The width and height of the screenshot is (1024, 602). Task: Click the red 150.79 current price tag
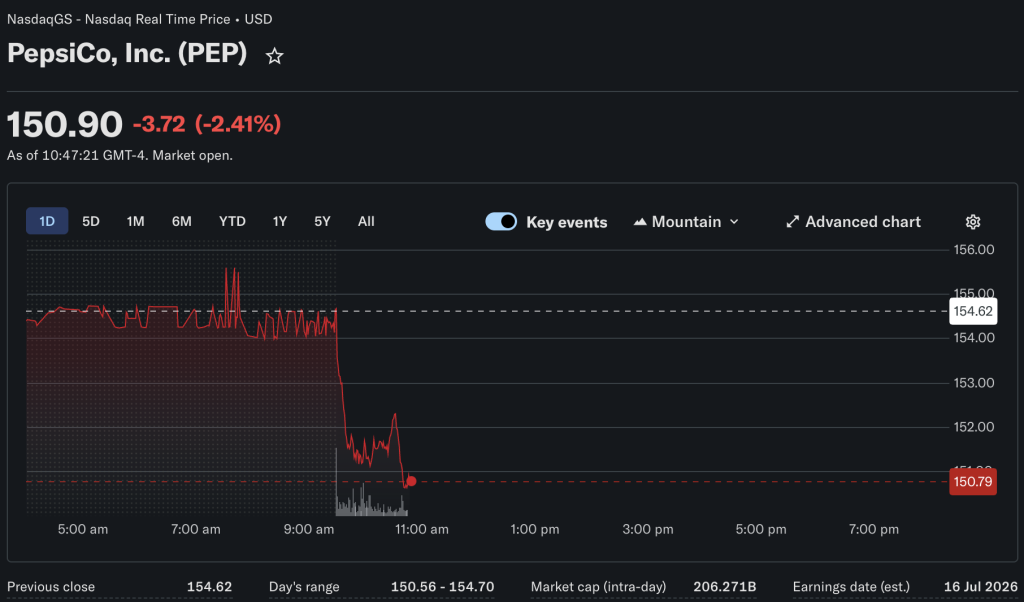click(972, 482)
